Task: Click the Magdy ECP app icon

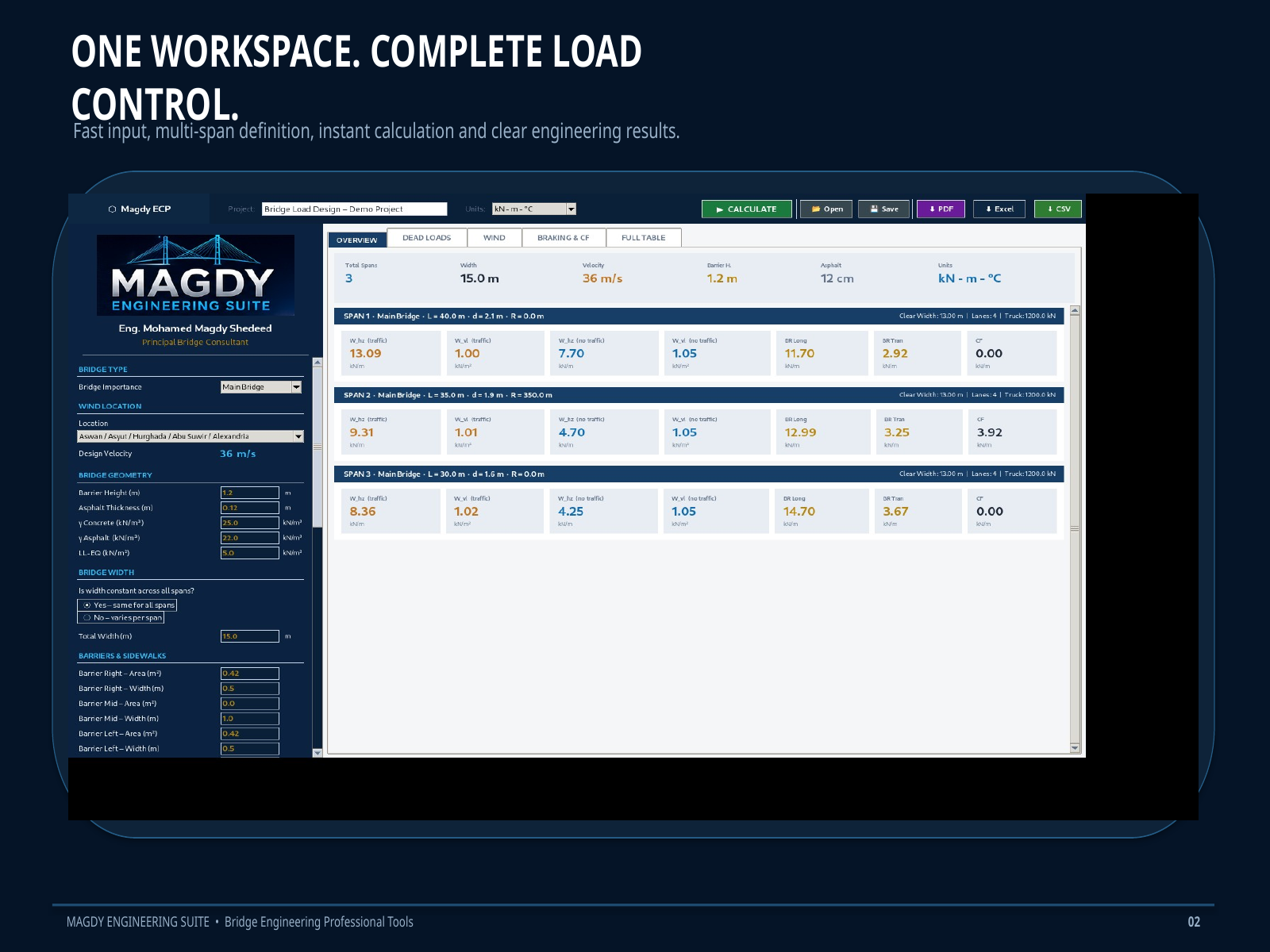Action: tap(112, 209)
